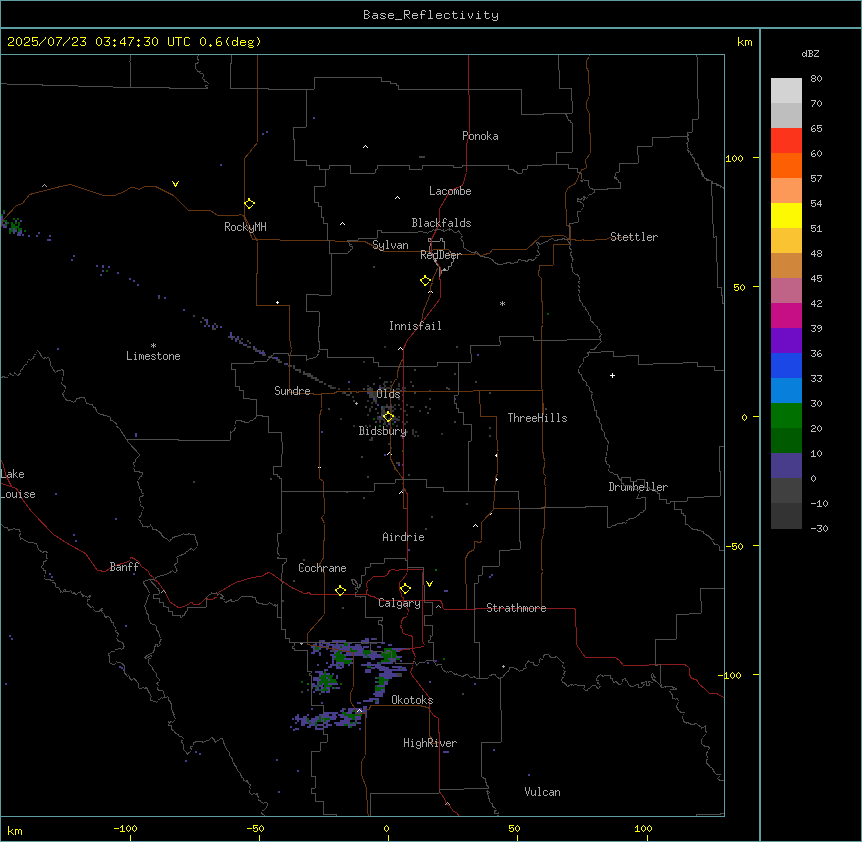Click the yellow diamond marker beside RockyMH
Image resolution: width=862 pixels, height=842 pixels.
249,204
